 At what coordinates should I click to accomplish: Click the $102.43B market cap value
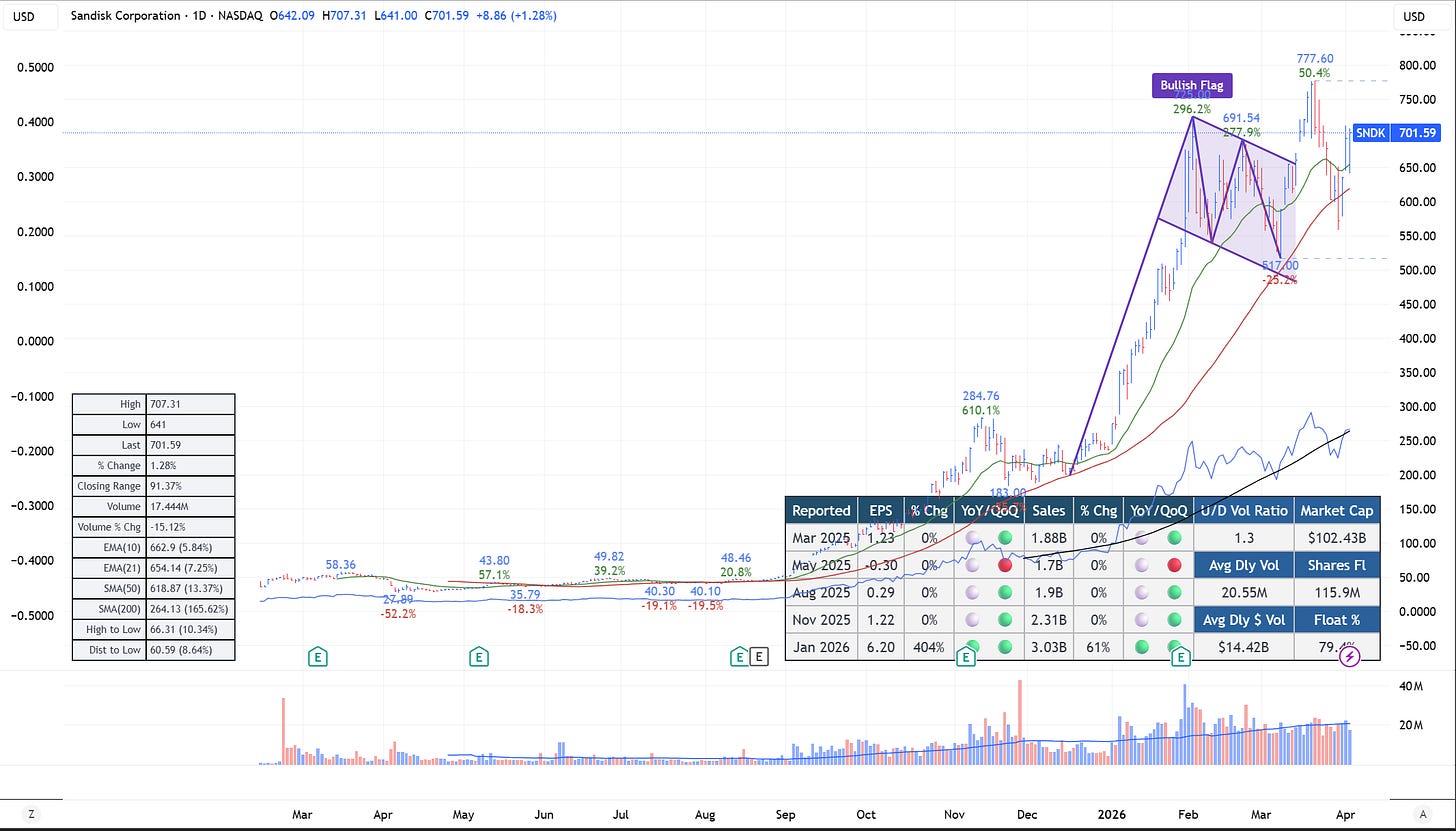1337,538
